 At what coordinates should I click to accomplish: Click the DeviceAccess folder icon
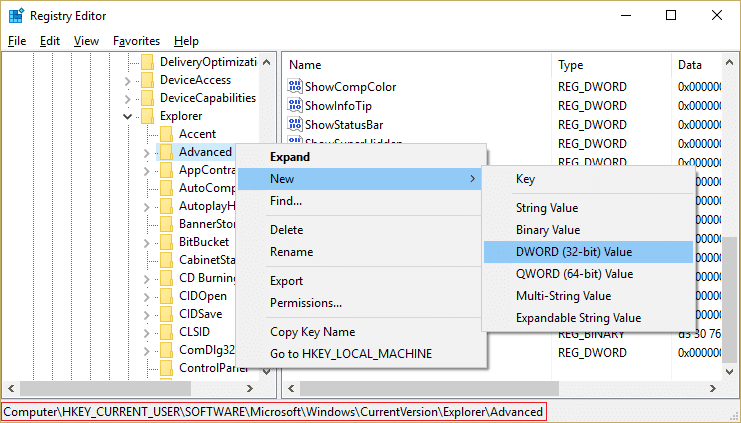(147, 80)
